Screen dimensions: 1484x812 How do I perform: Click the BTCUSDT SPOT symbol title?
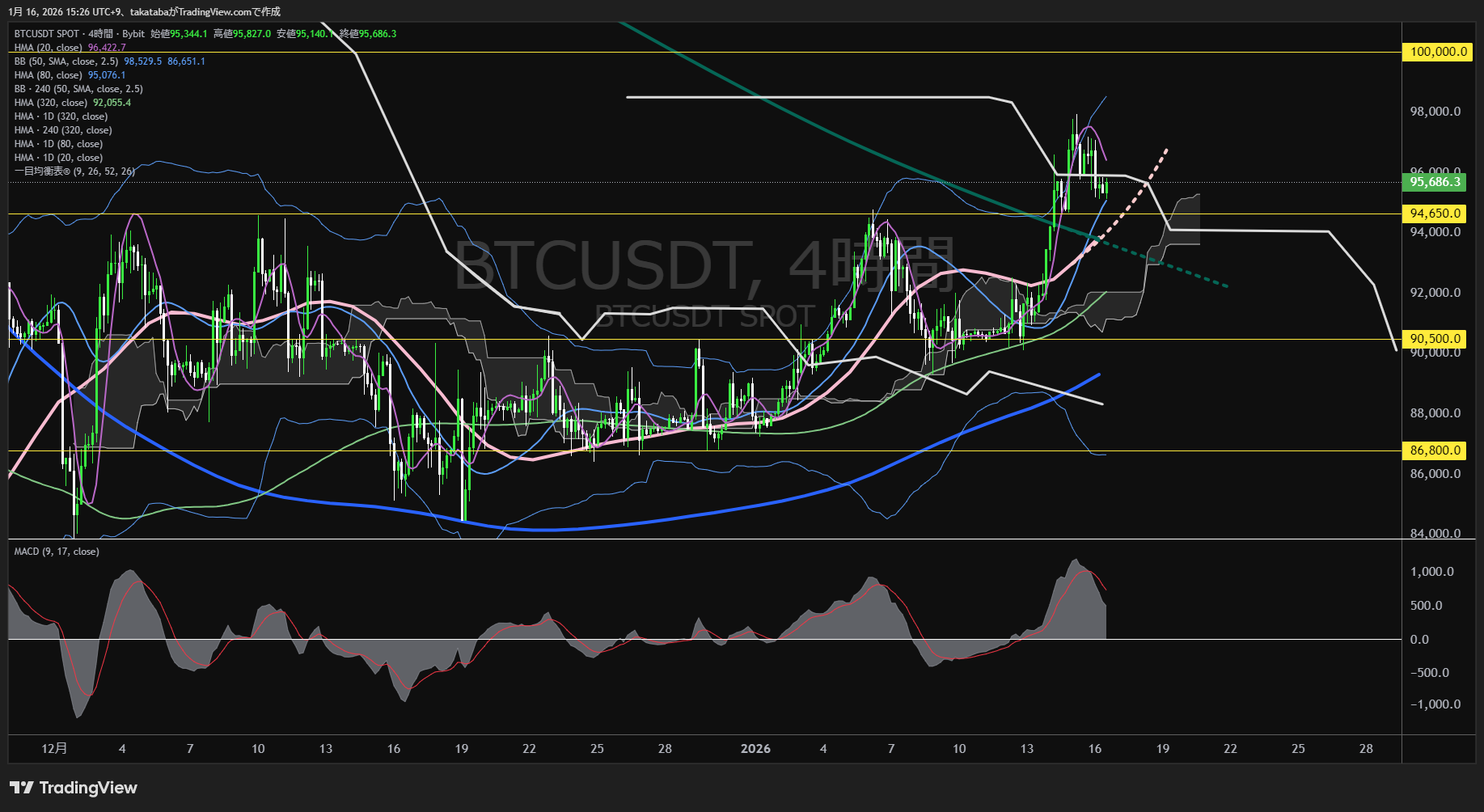click(46, 34)
